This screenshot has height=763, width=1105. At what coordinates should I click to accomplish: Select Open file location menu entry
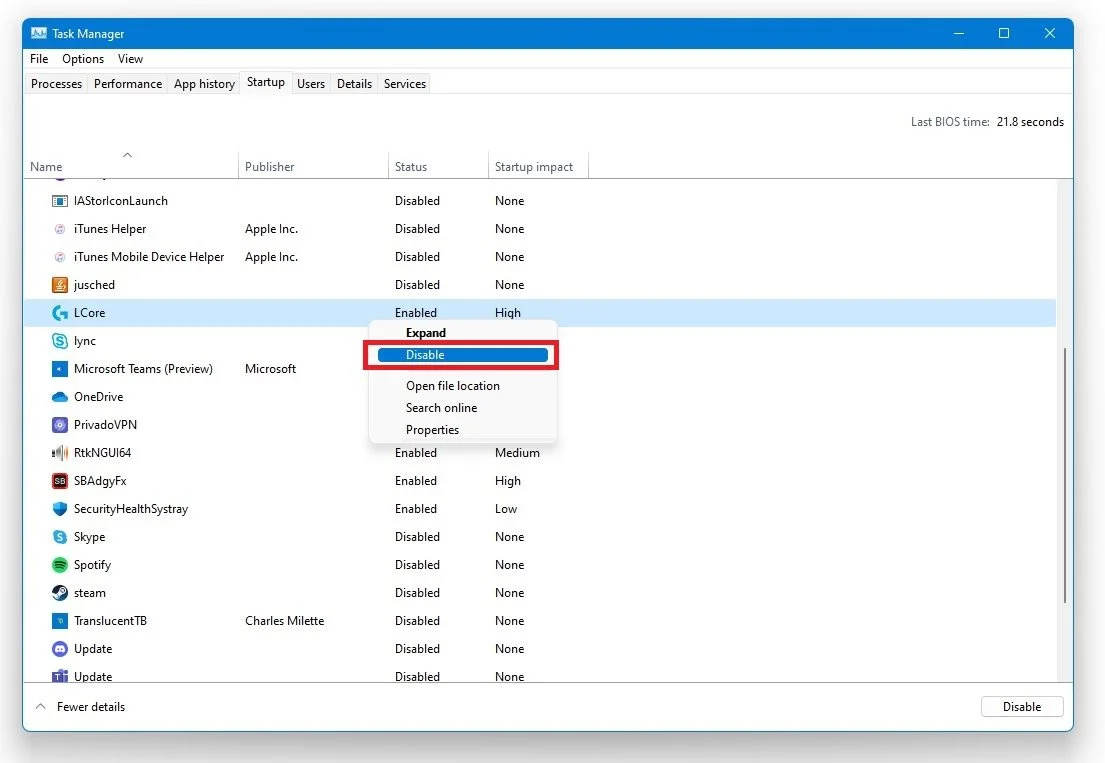point(452,386)
